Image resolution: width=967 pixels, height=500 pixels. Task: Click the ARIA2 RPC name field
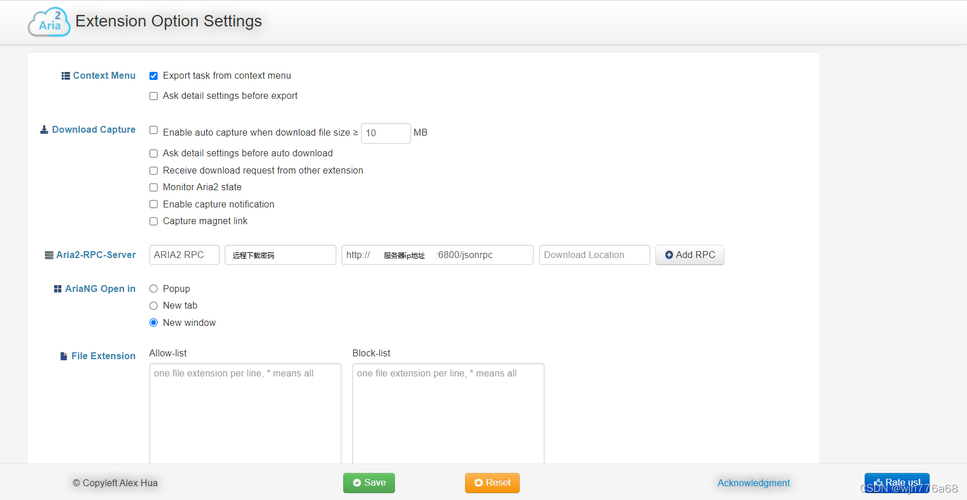[184, 255]
